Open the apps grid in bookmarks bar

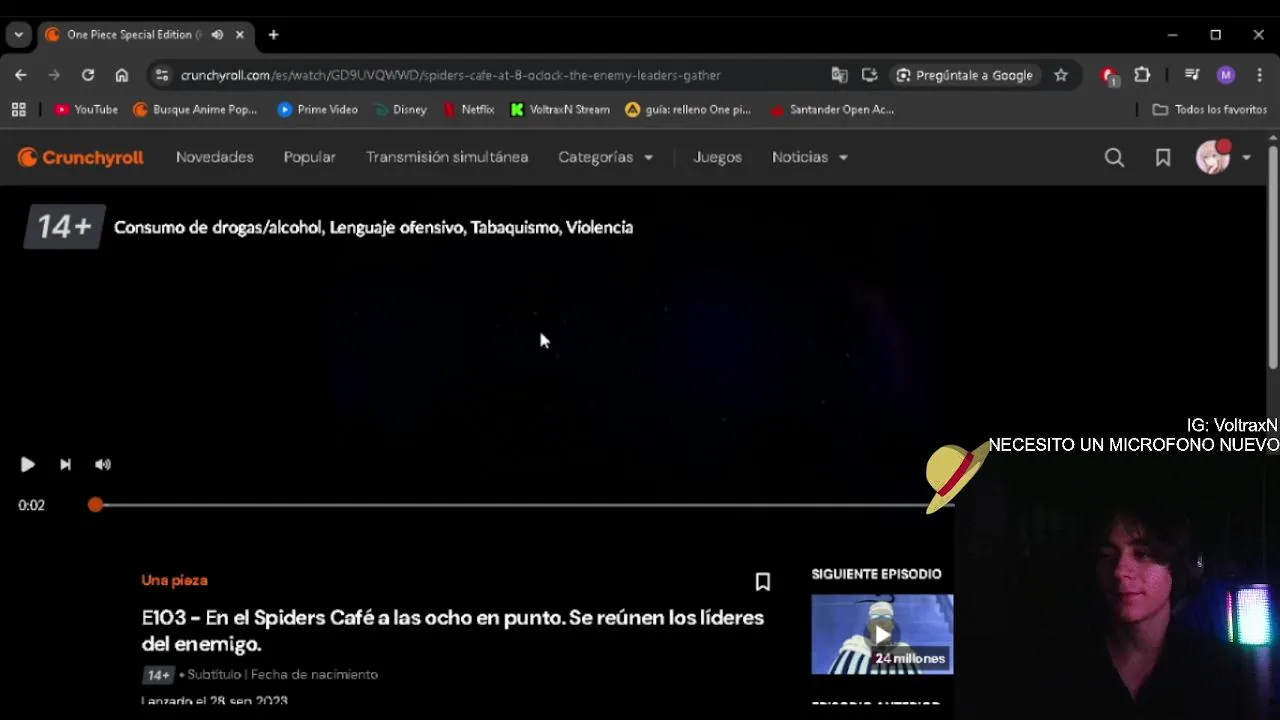18,110
